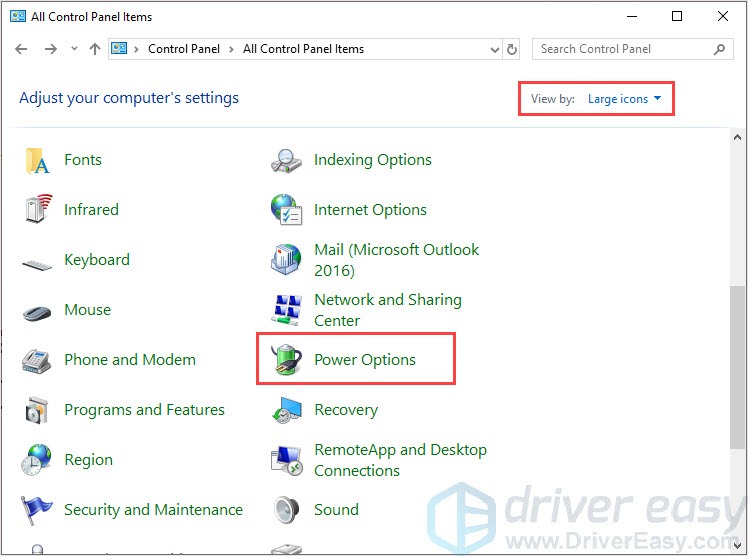Open the Recovery link
This screenshot has width=748, height=556.
tap(346, 410)
